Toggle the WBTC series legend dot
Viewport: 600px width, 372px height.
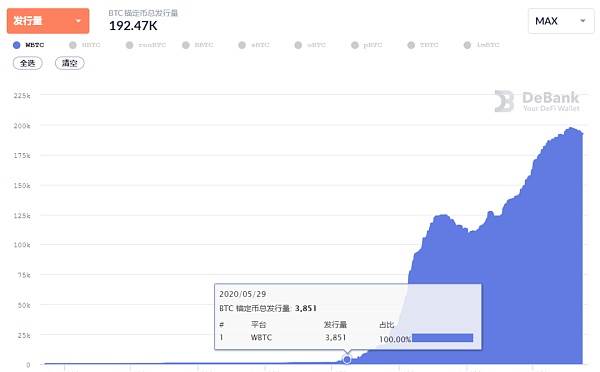click(x=16, y=45)
